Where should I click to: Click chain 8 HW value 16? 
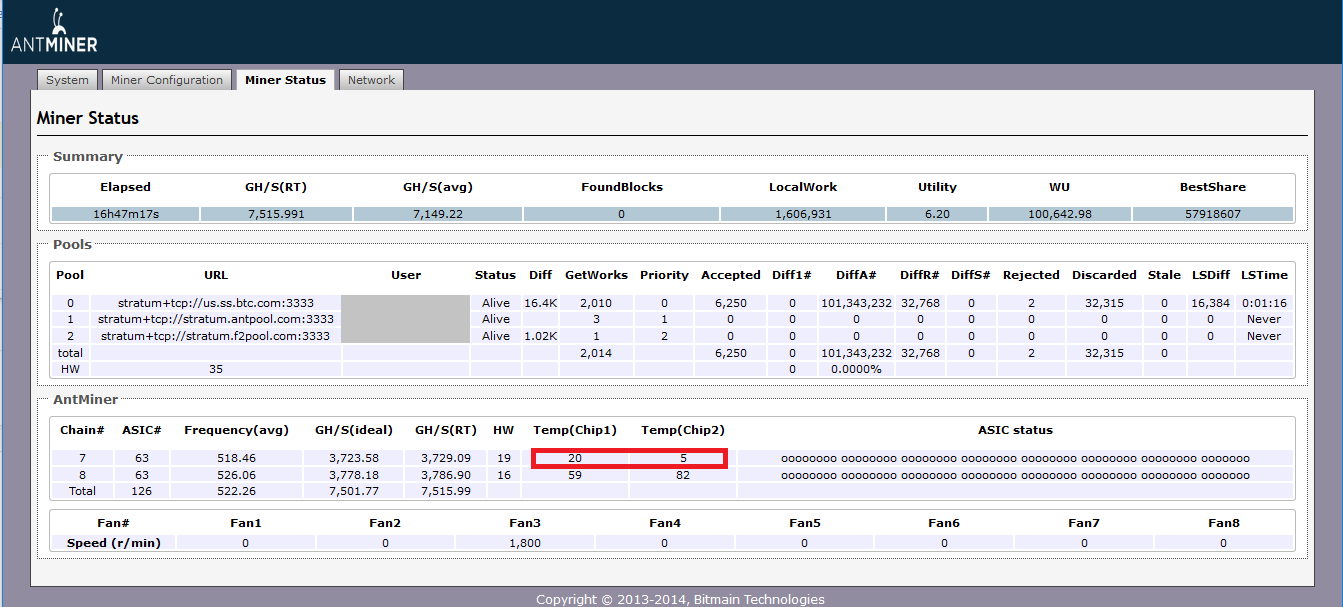pos(503,474)
